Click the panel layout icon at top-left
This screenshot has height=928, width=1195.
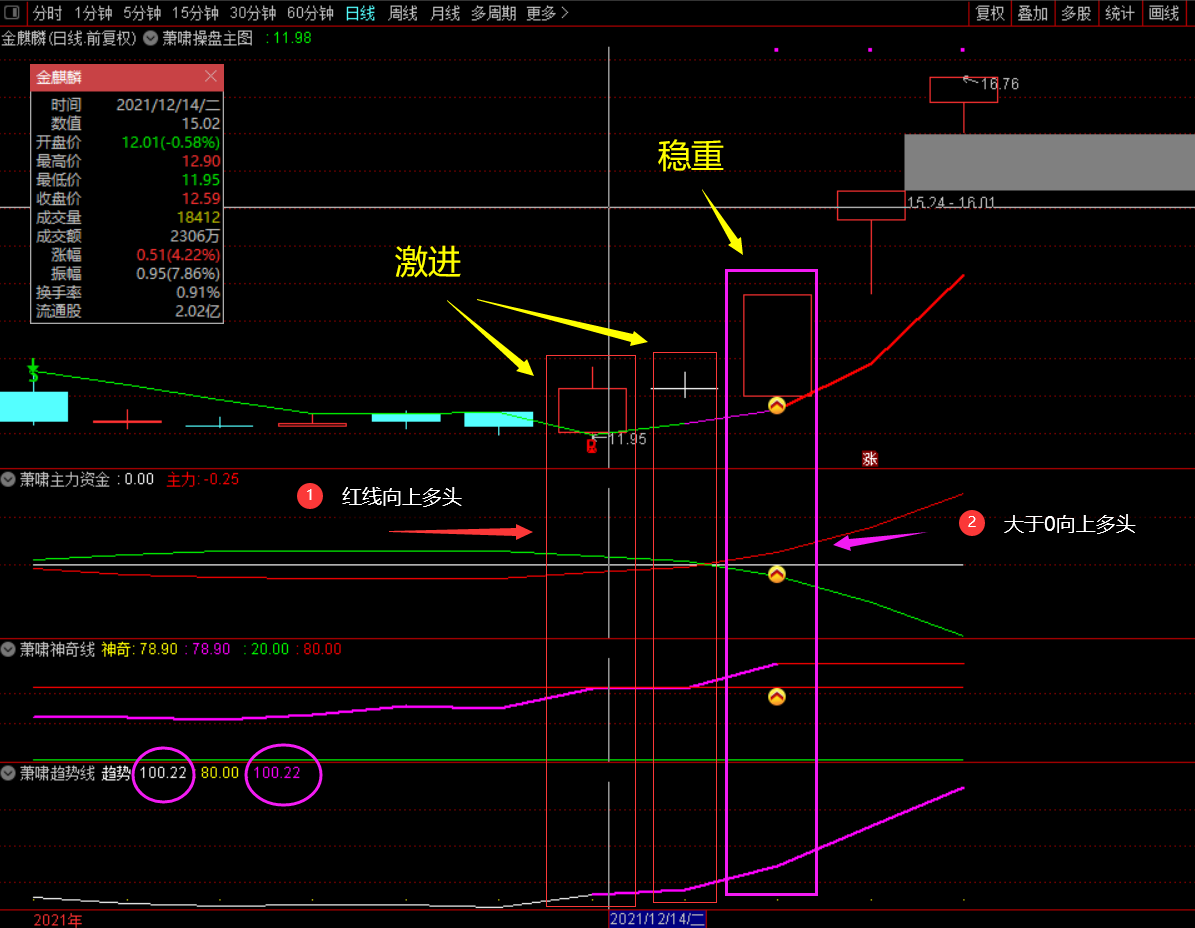pyautogui.click(x=12, y=12)
